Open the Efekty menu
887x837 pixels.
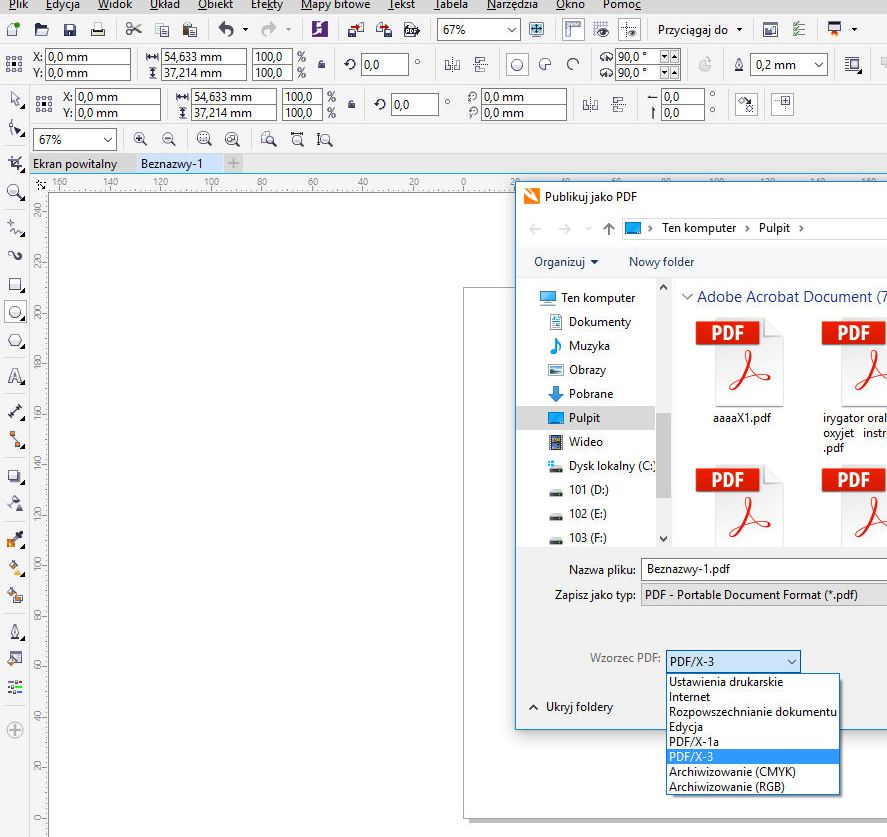pyautogui.click(x=267, y=5)
